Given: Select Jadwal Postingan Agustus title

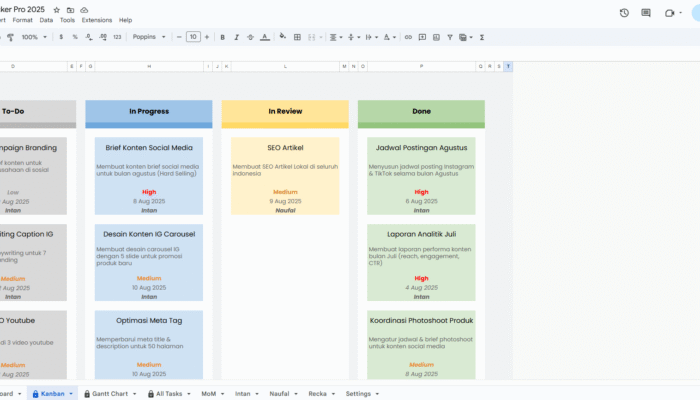Looking at the screenshot, I should click(x=421, y=148).
